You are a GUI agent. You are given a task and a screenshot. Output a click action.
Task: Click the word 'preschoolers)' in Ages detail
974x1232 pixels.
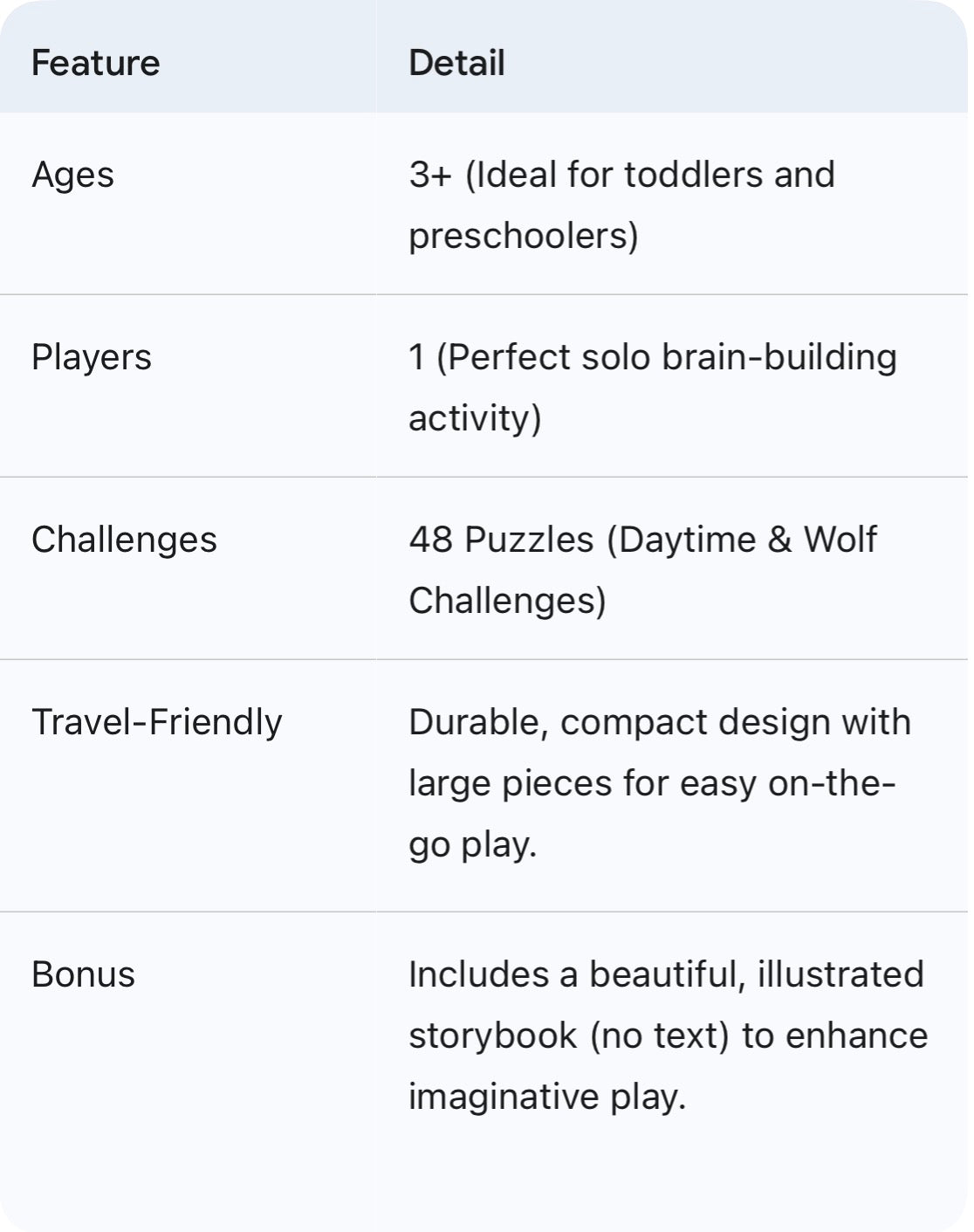tap(524, 236)
